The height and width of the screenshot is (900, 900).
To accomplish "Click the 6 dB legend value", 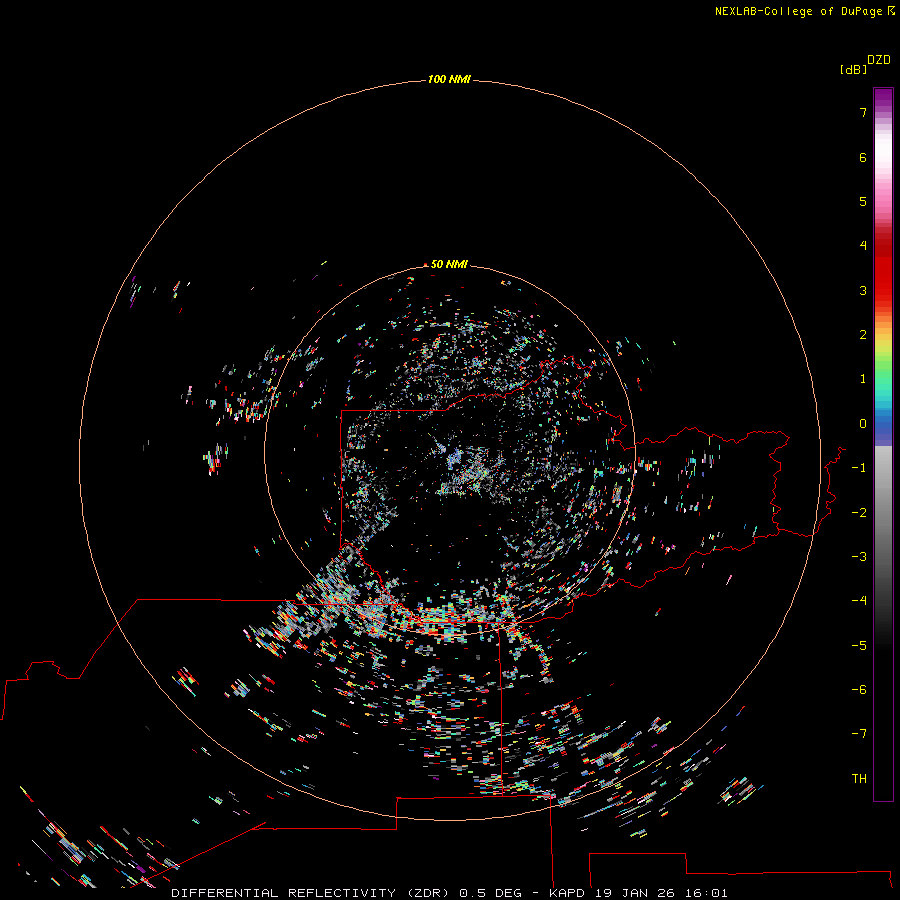I will tap(863, 157).
